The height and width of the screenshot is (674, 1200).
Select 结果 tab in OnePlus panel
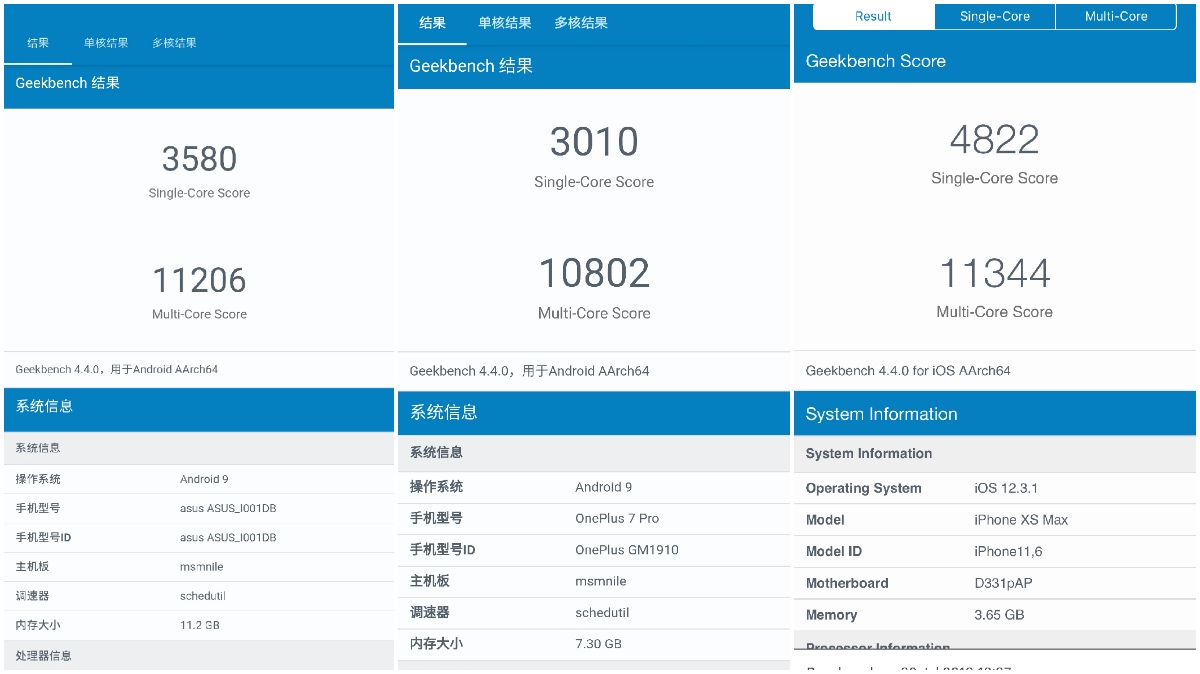[x=432, y=23]
